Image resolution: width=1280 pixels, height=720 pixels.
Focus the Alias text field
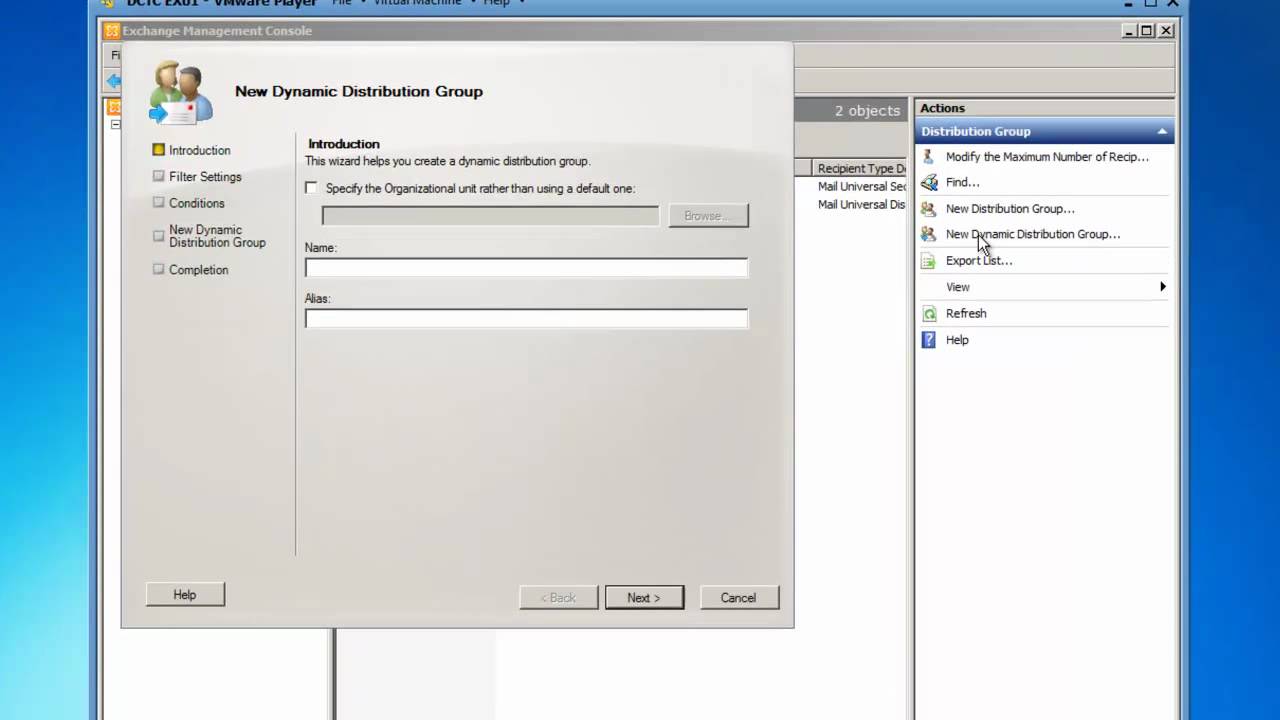click(x=526, y=318)
